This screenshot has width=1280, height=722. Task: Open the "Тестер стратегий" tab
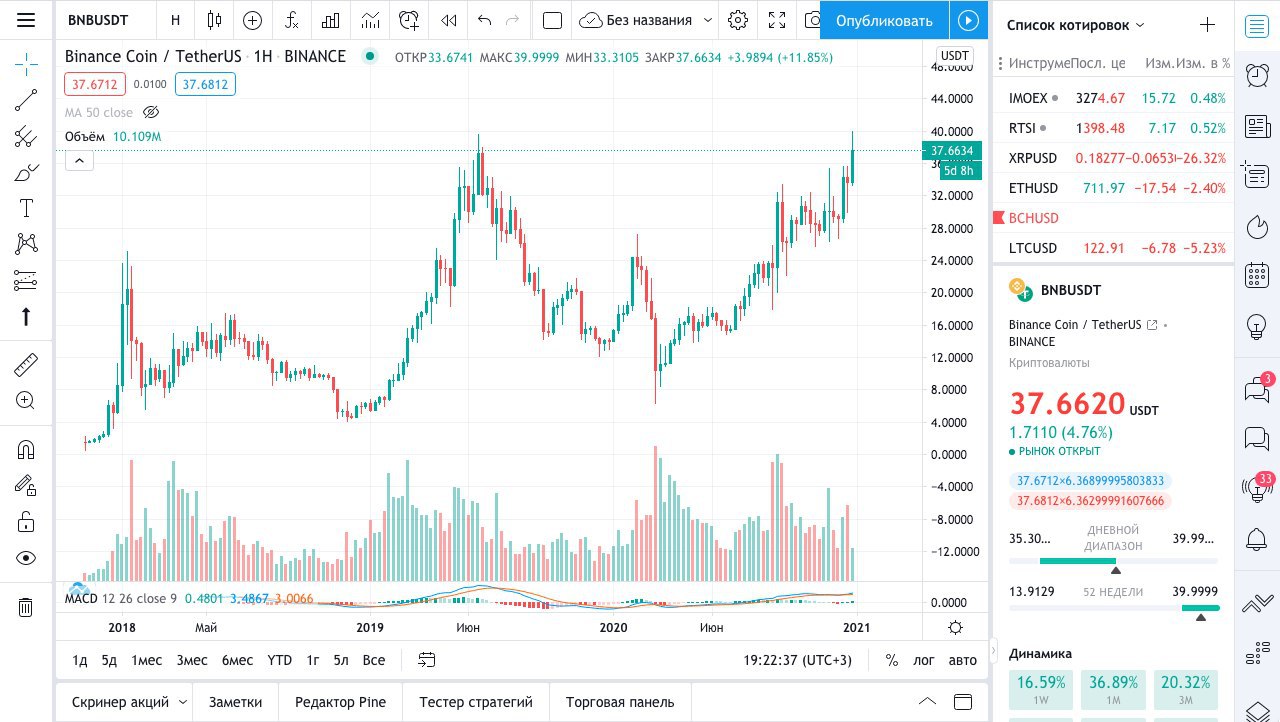click(x=476, y=702)
